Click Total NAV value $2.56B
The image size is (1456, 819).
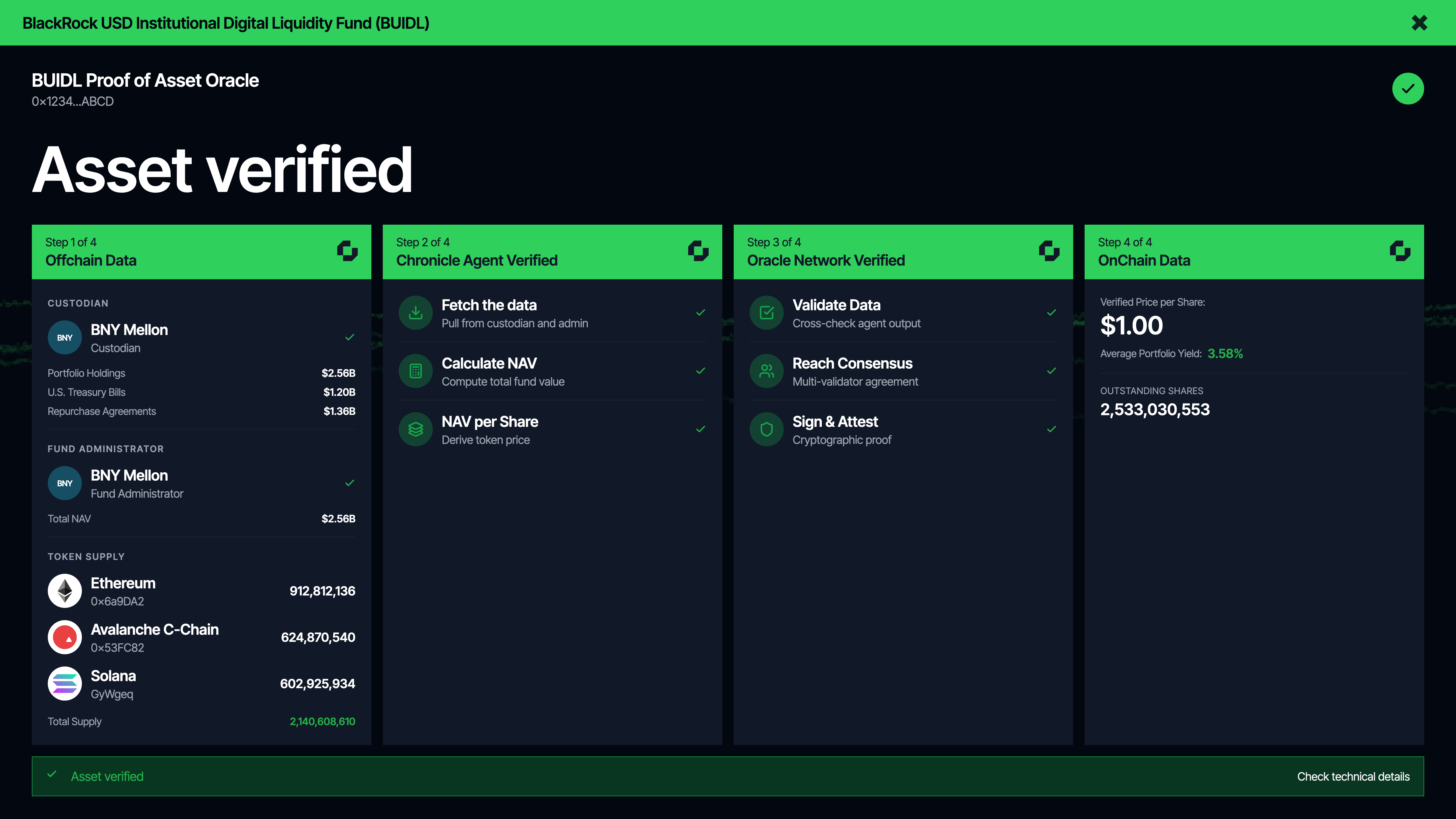pyautogui.click(x=338, y=519)
